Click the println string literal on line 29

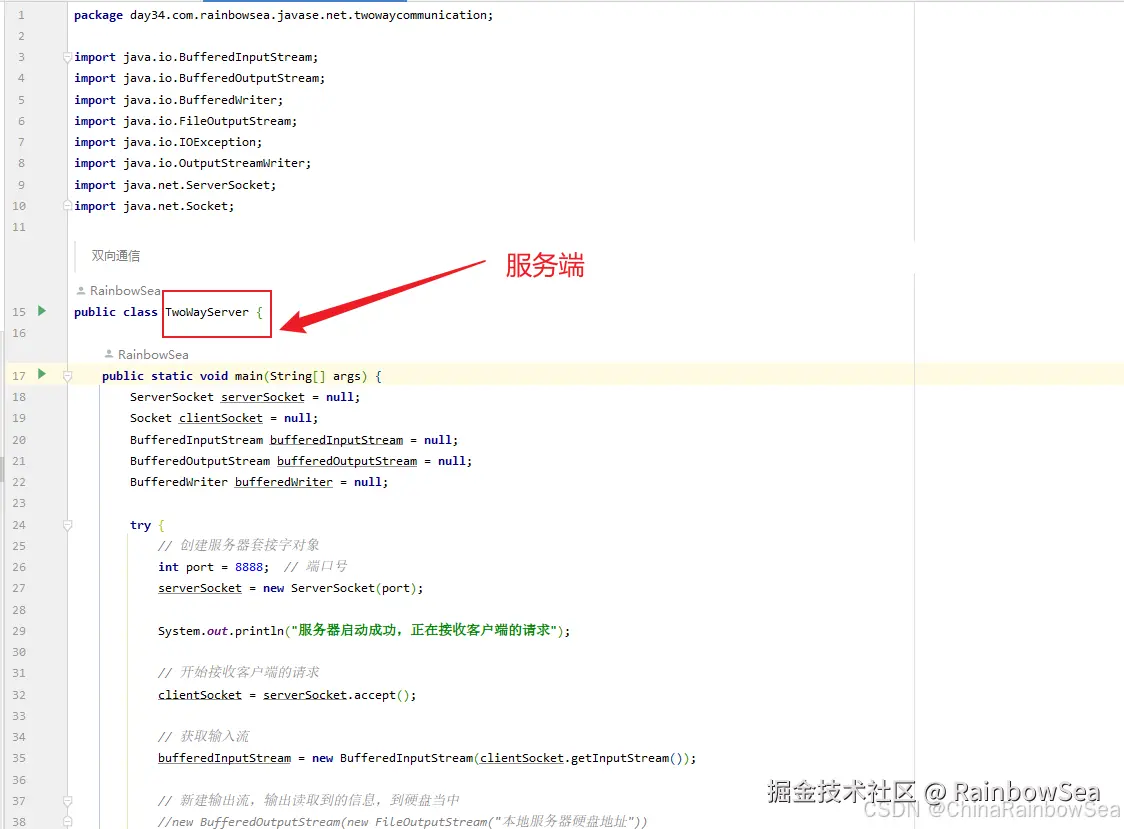pos(424,630)
